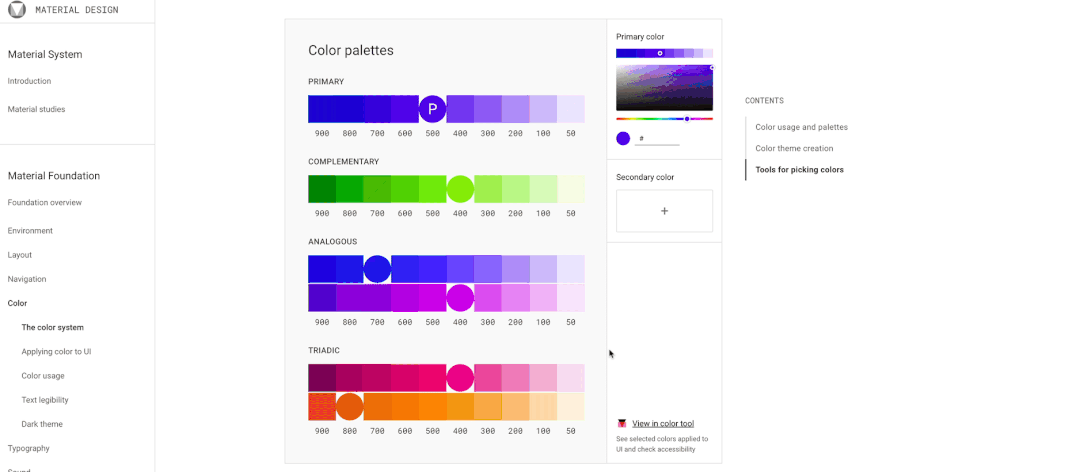Viewport: 1080px width, 472px height.
Task: Select Applying color to UI page
Action: pos(56,352)
